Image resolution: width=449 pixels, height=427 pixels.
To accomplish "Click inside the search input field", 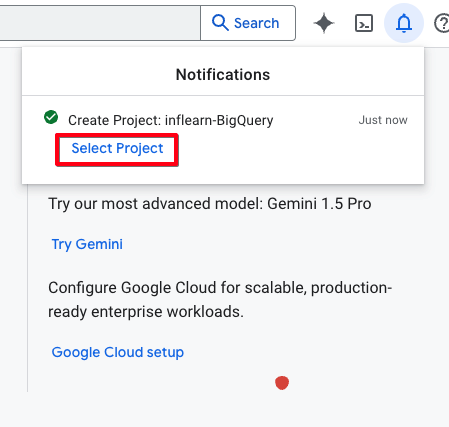I will tap(100, 23).
